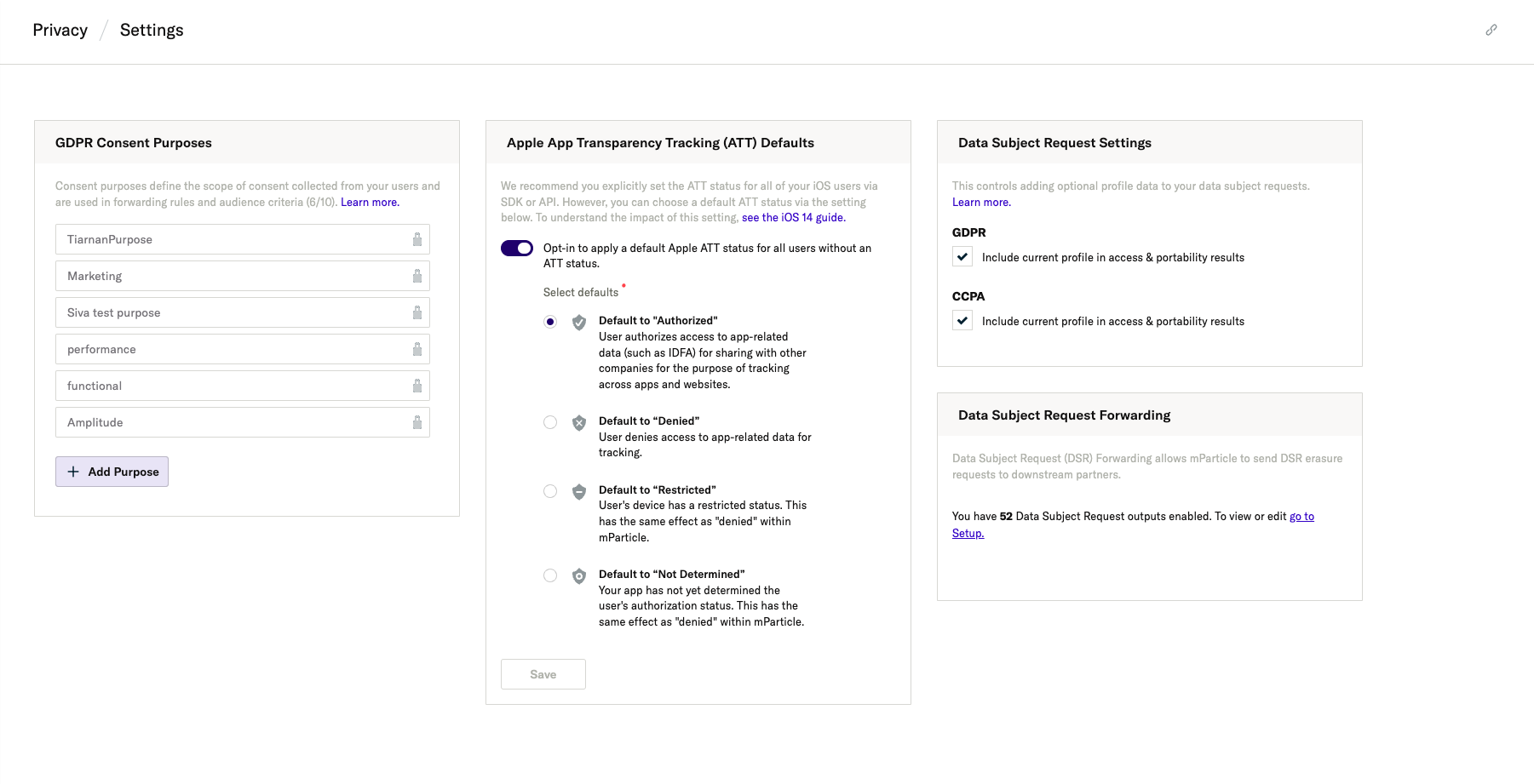Click the copy link icon at top right
This screenshot has width=1534, height=784.
coord(1491,30)
